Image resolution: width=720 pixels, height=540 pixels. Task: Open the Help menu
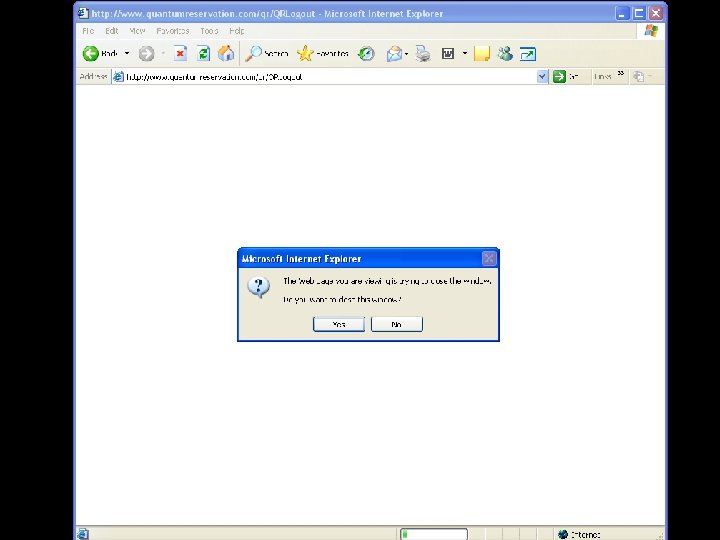coord(237,31)
